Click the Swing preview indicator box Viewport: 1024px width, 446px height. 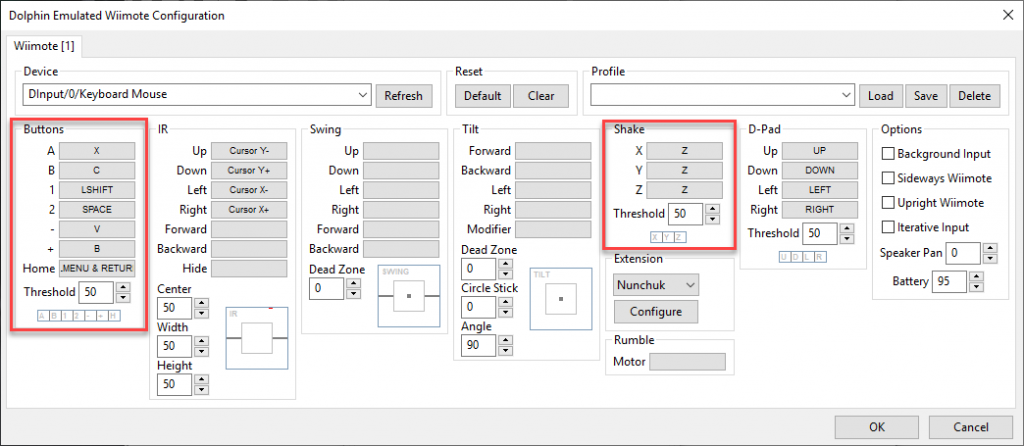(408, 295)
